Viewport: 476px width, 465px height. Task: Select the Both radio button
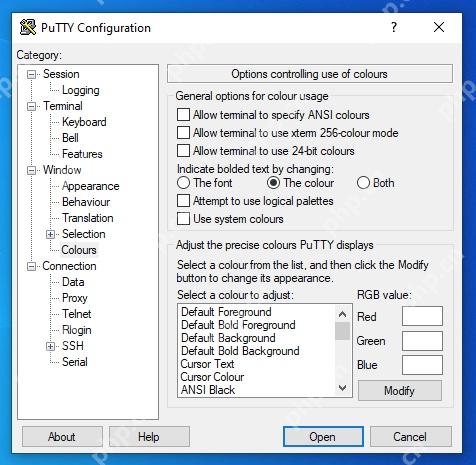click(x=363, y=183)
